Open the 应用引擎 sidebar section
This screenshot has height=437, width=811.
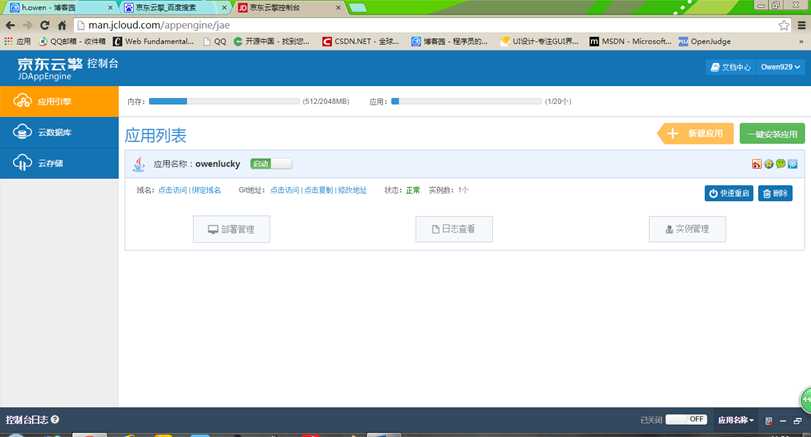(x=59, y=101)
